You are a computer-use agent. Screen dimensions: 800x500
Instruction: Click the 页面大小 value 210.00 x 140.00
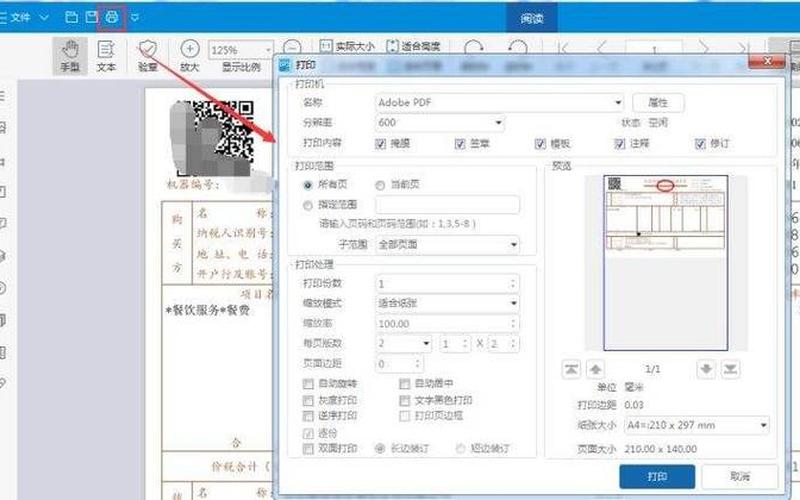[660, 449]
